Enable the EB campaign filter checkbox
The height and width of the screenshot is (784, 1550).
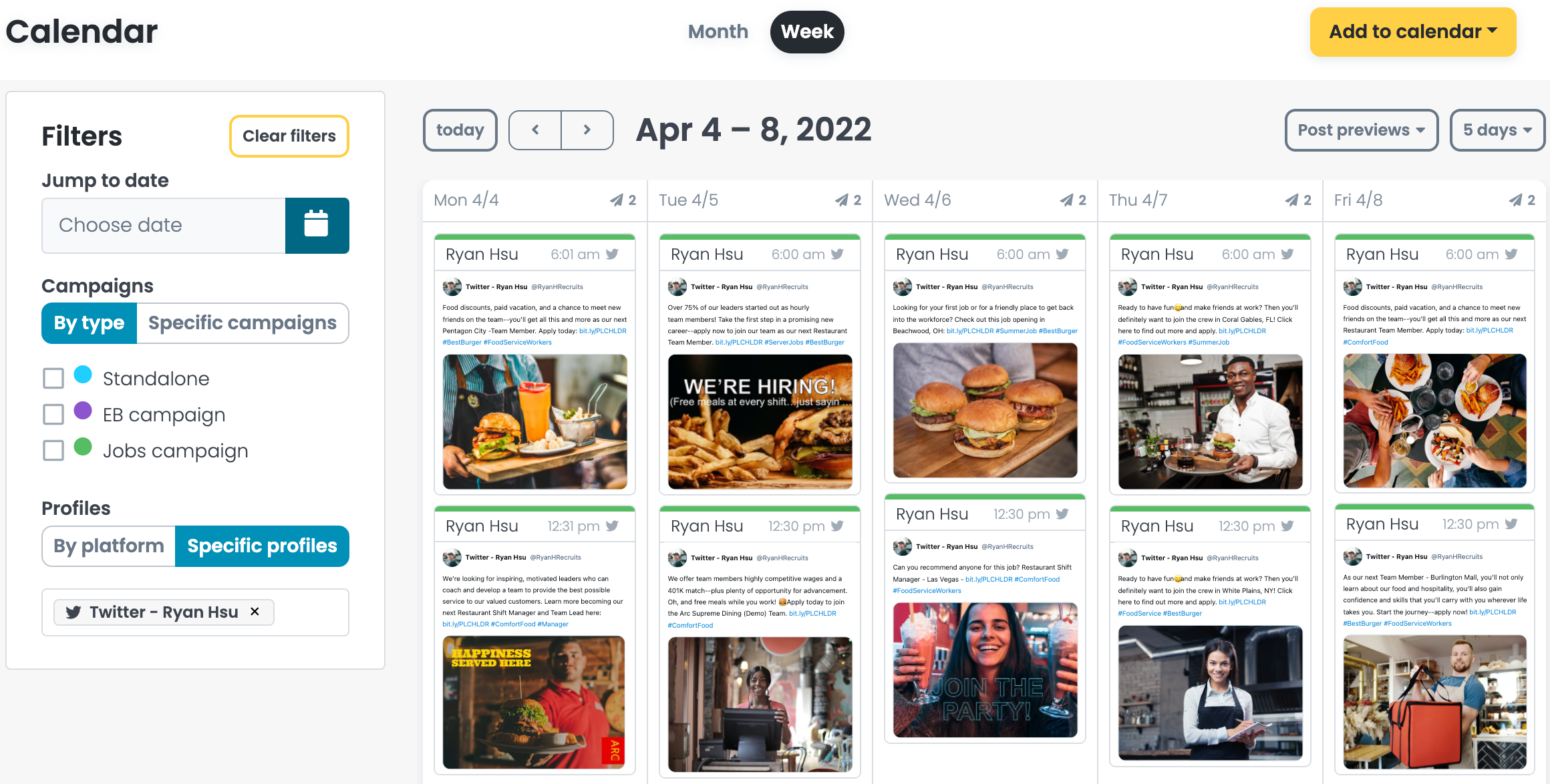tap(53, 415)
